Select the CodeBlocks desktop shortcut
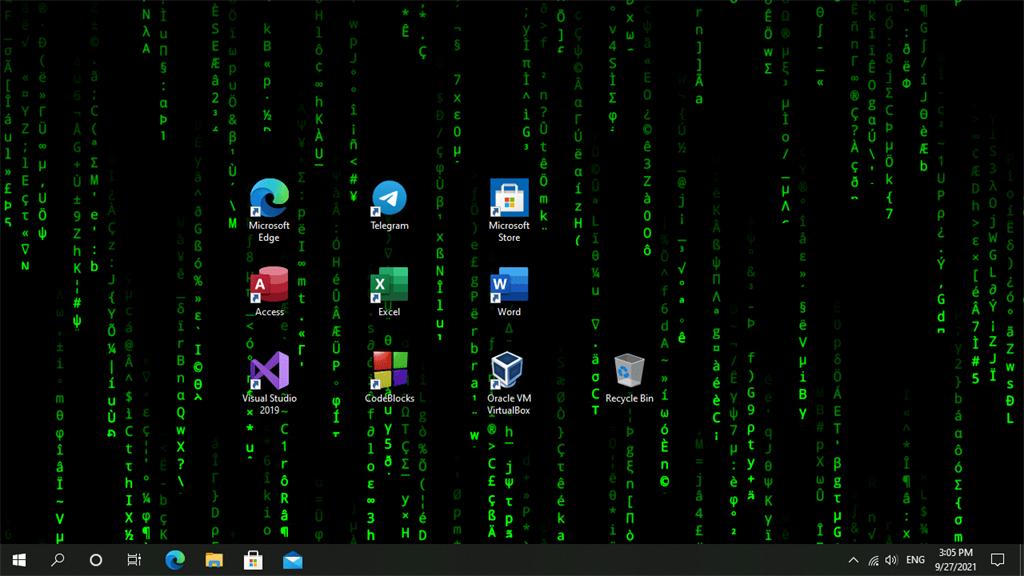This screenshot has height=576, width=1024. click(x=389, y=377)
